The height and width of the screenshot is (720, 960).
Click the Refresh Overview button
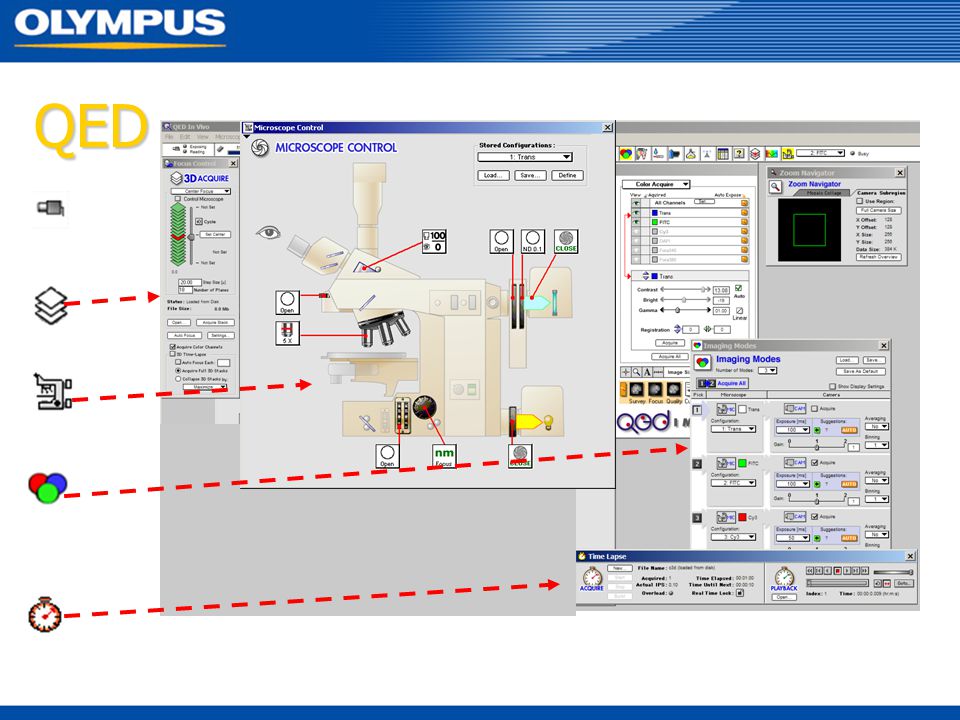coord(879,257)
